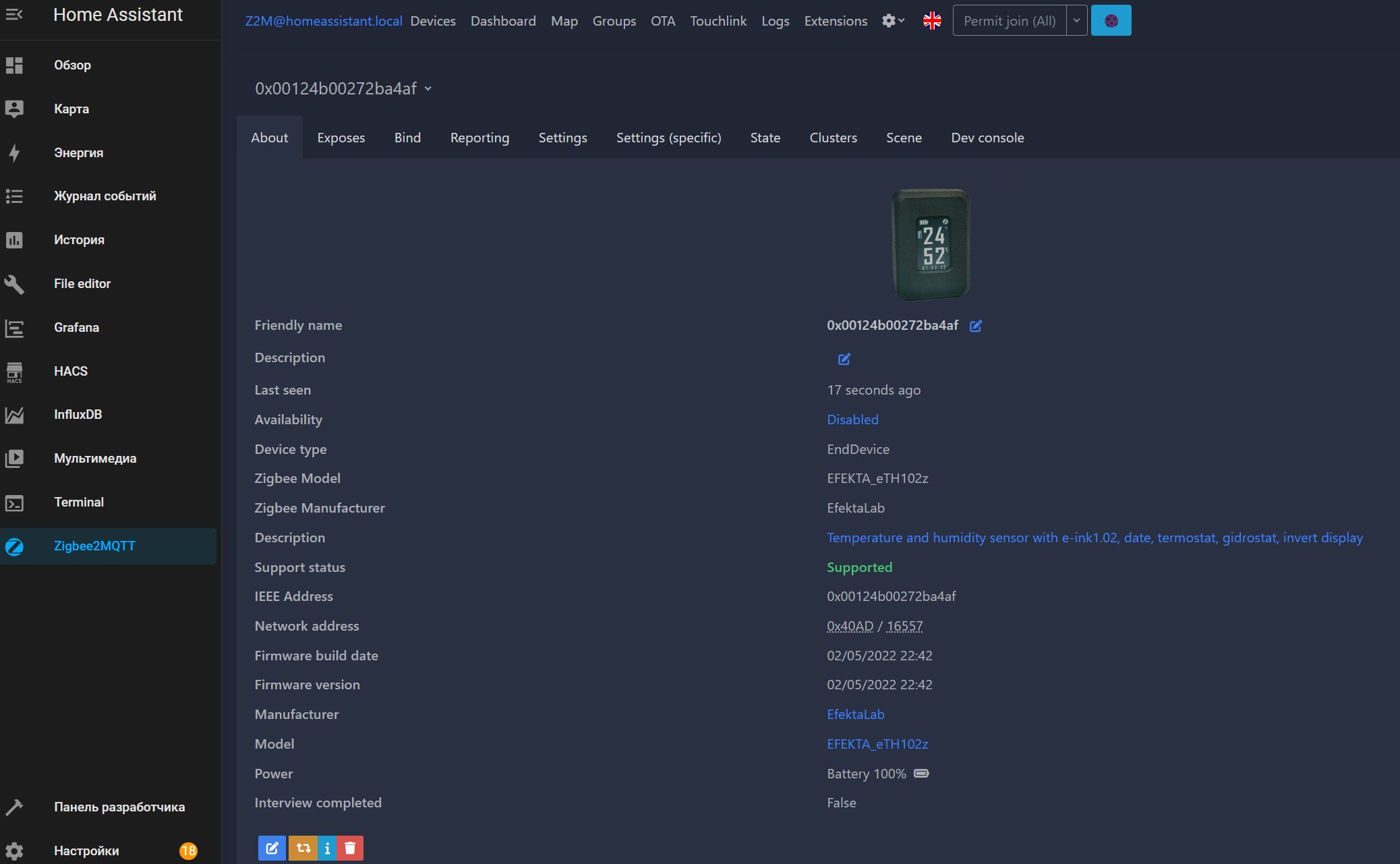Screen dimensions: 1400x864
Task: Edit the friendly name pencil icon
Action: pos(976,326)
